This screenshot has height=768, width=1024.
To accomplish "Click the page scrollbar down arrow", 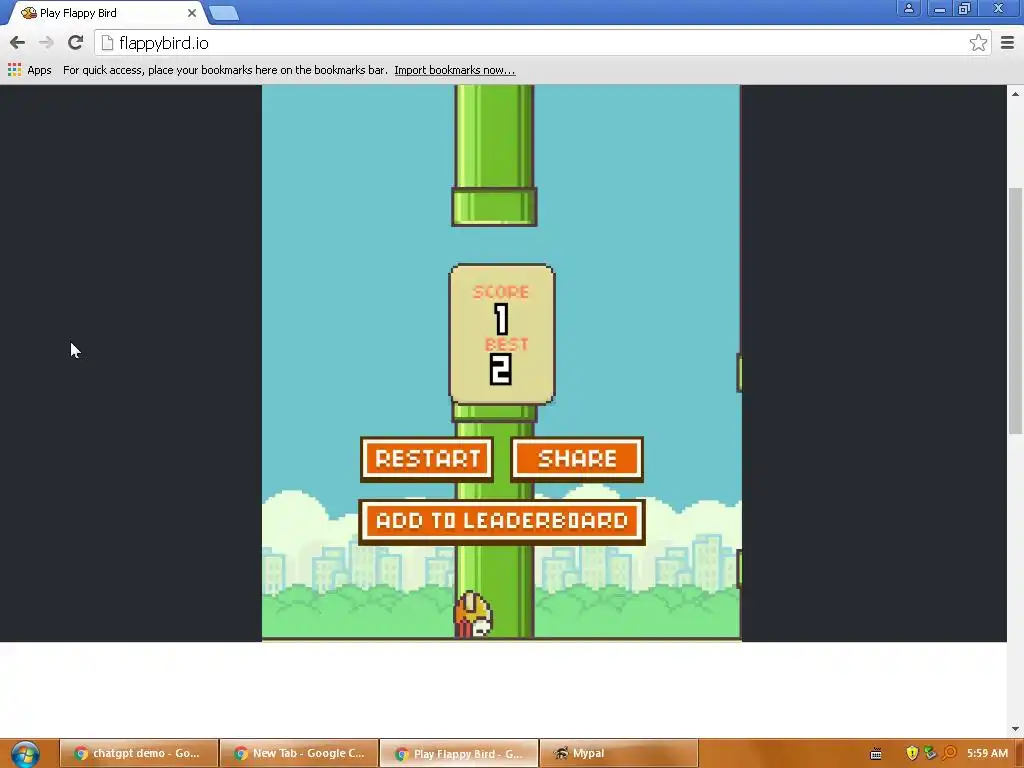I will pos(1015,728).
